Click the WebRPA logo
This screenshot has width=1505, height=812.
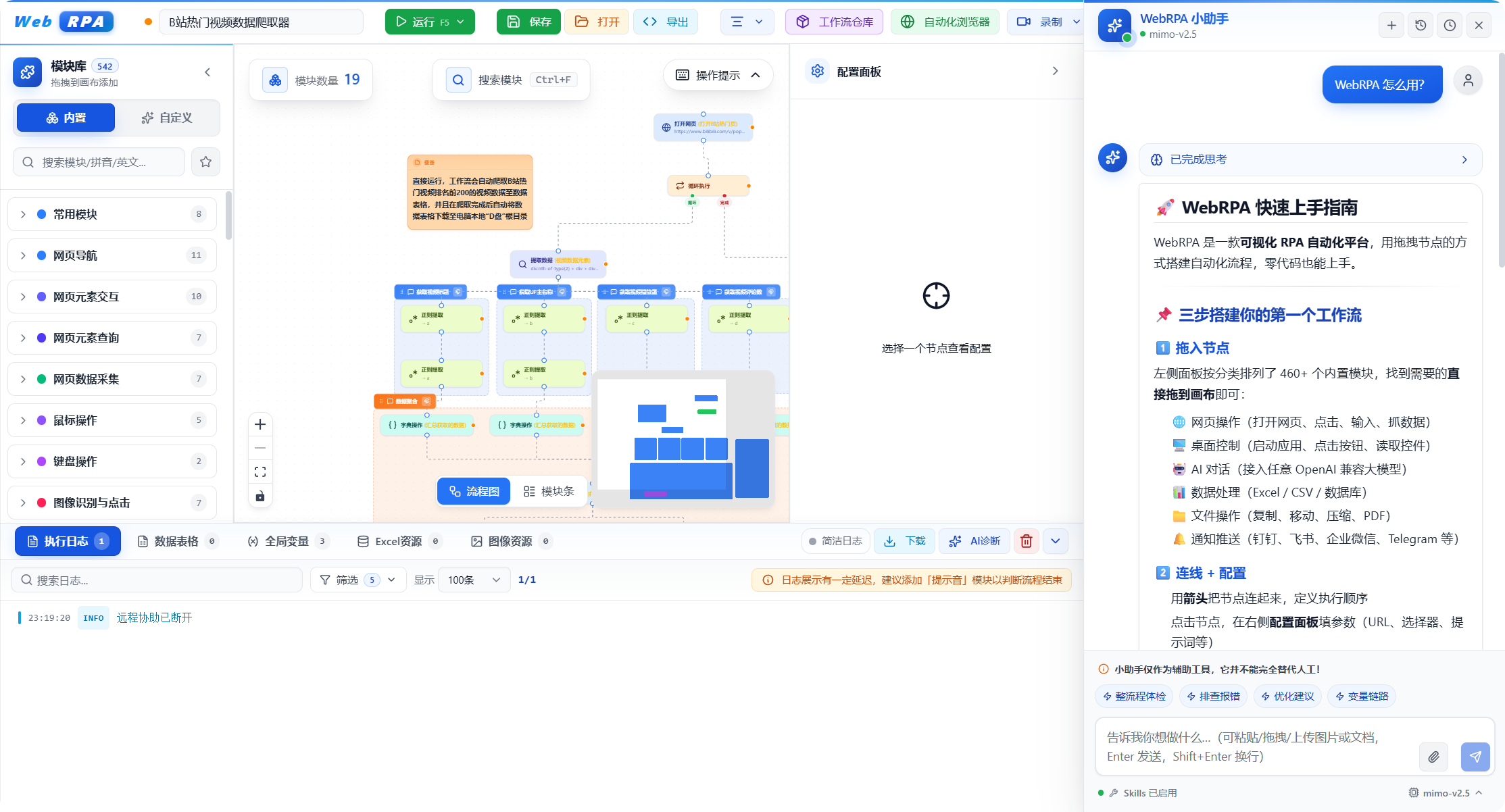pyautogui.click(x=64, y=22)
